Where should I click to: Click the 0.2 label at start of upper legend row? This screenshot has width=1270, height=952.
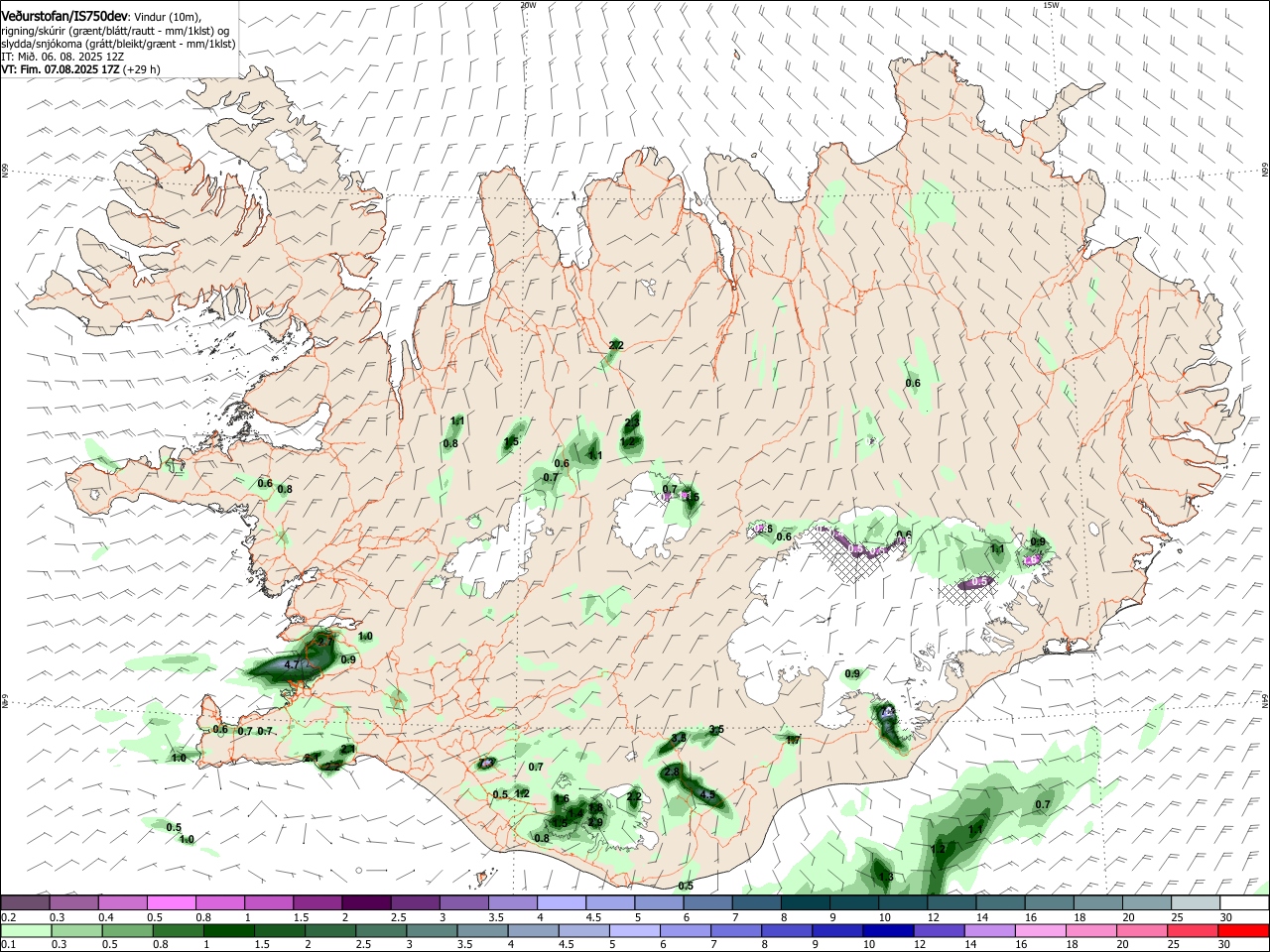9,917
